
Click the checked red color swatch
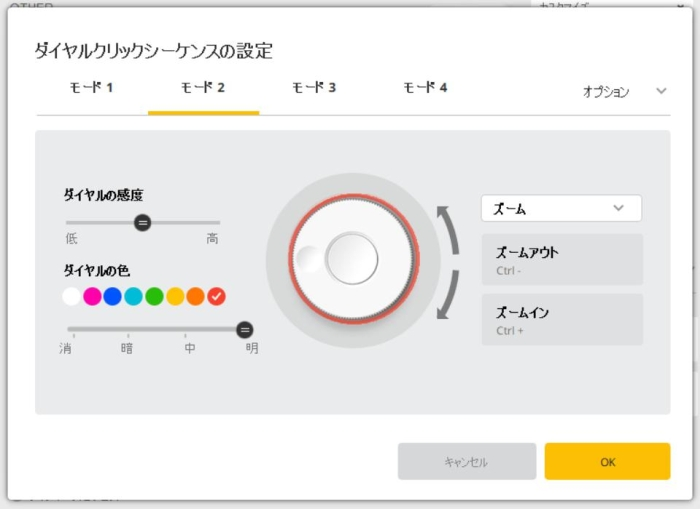(x=216, y=296)
